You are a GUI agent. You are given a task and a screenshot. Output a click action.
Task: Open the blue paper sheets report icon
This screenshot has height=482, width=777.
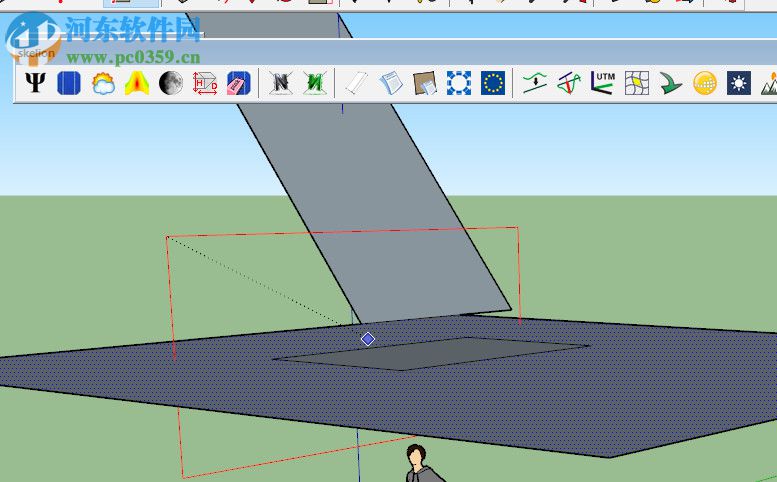click(391, 83)
